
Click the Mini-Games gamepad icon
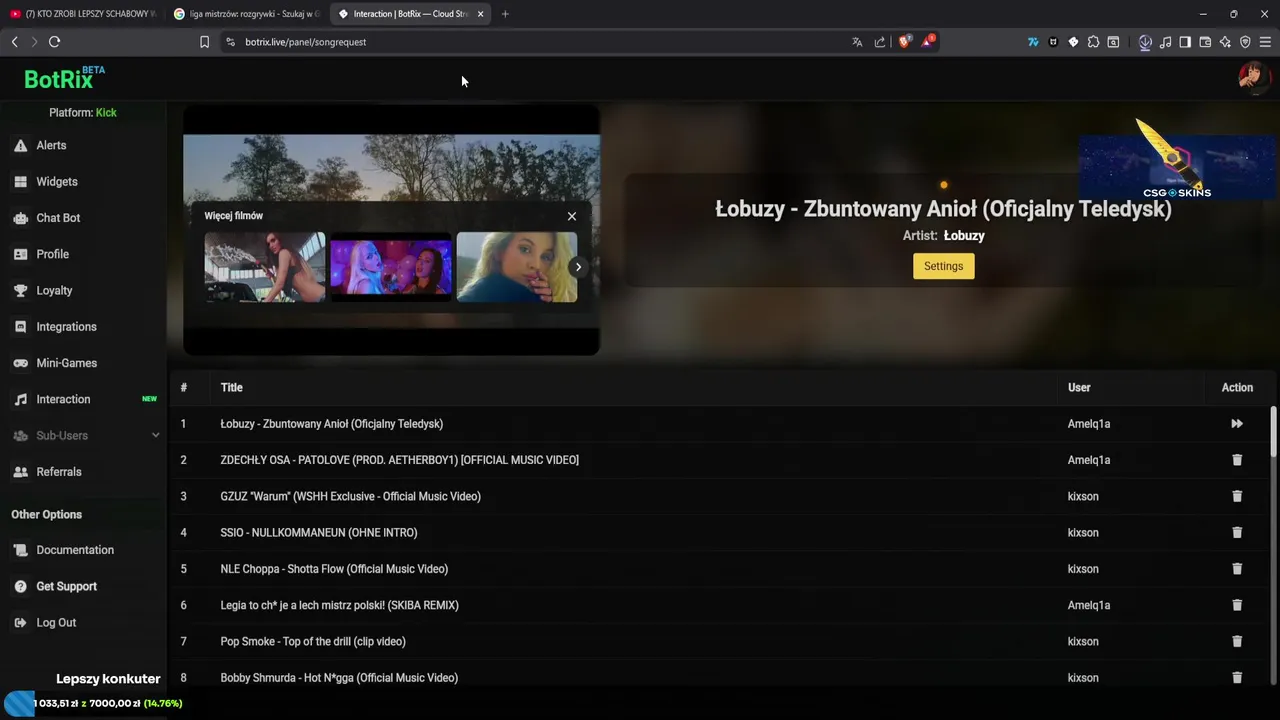(x=20, y=363)
